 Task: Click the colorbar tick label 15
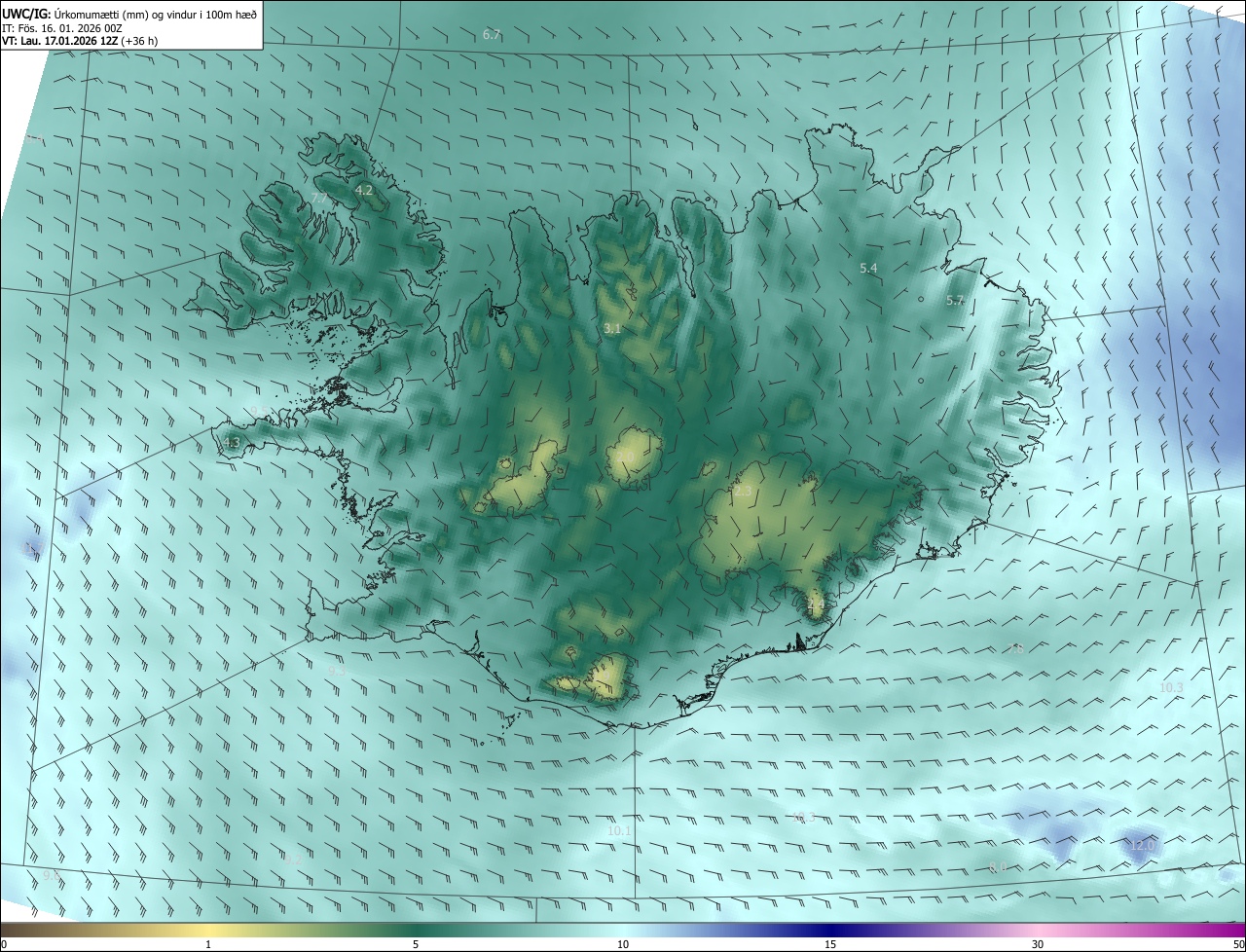pos(830,944)
